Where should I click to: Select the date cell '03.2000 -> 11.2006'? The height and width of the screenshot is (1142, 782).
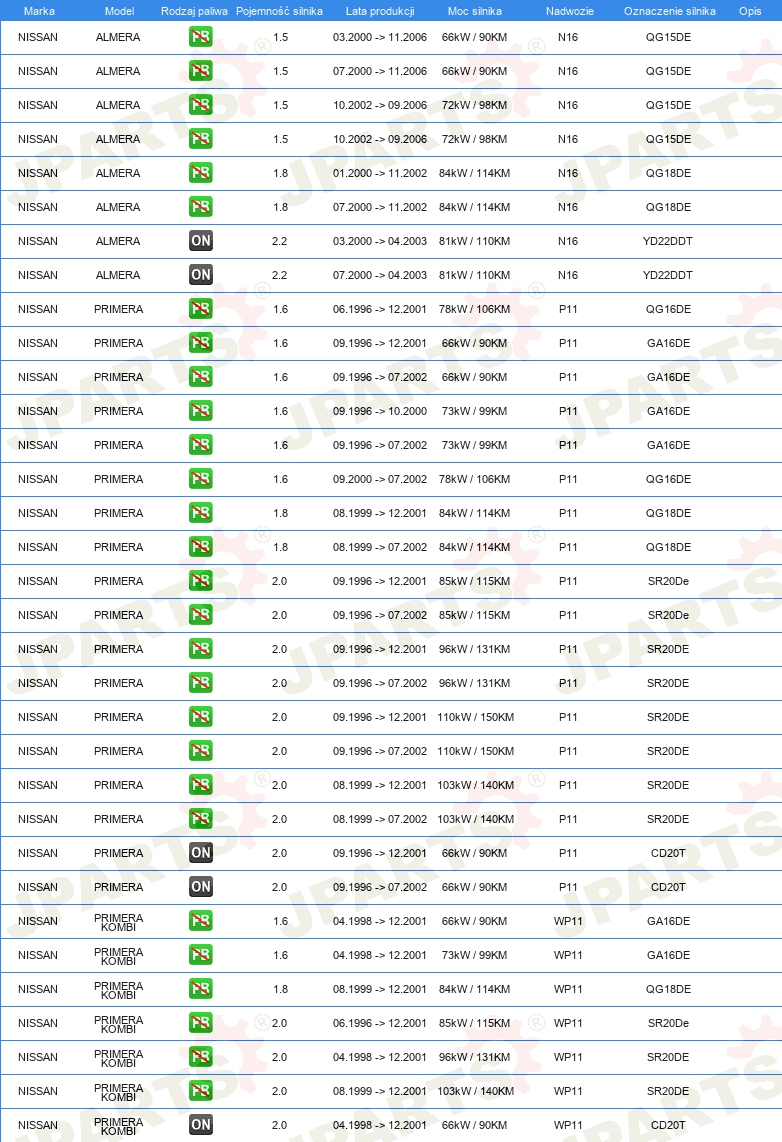(380, 37)
